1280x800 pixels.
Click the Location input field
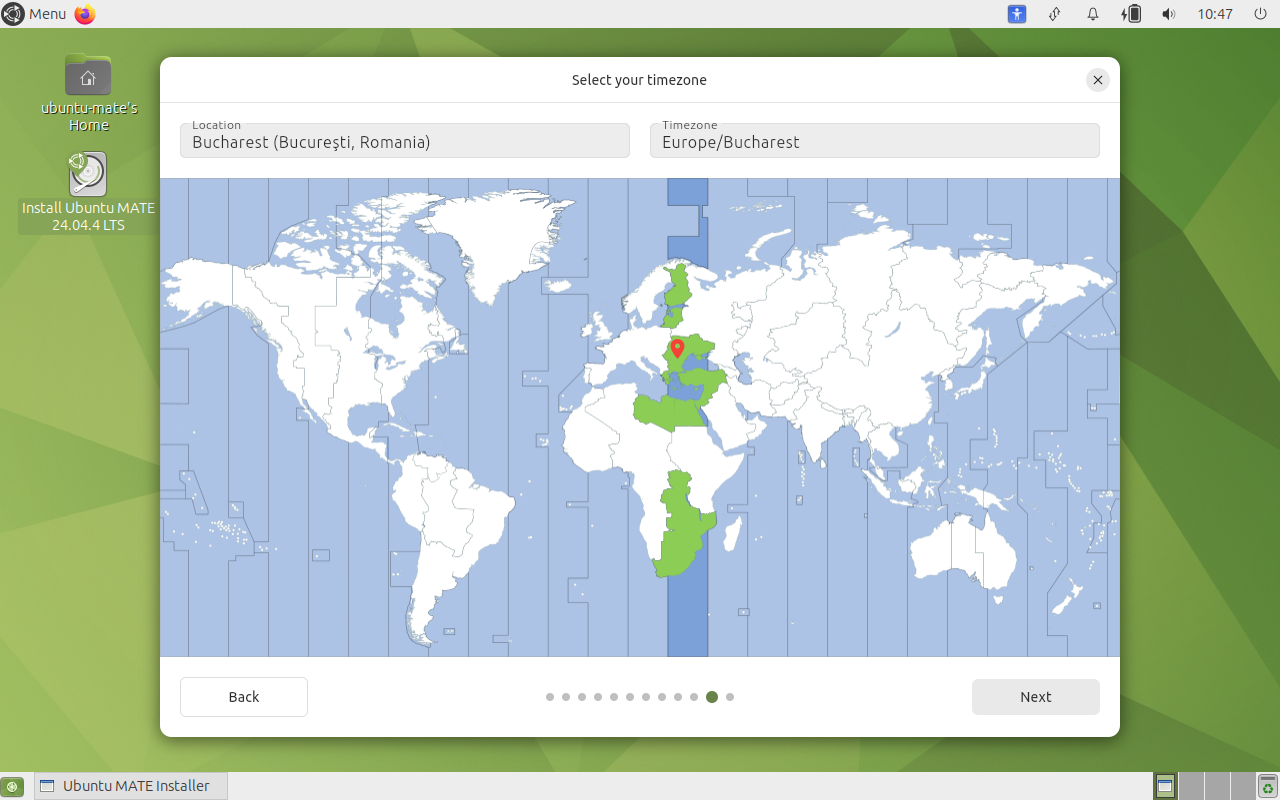point(405,140)
